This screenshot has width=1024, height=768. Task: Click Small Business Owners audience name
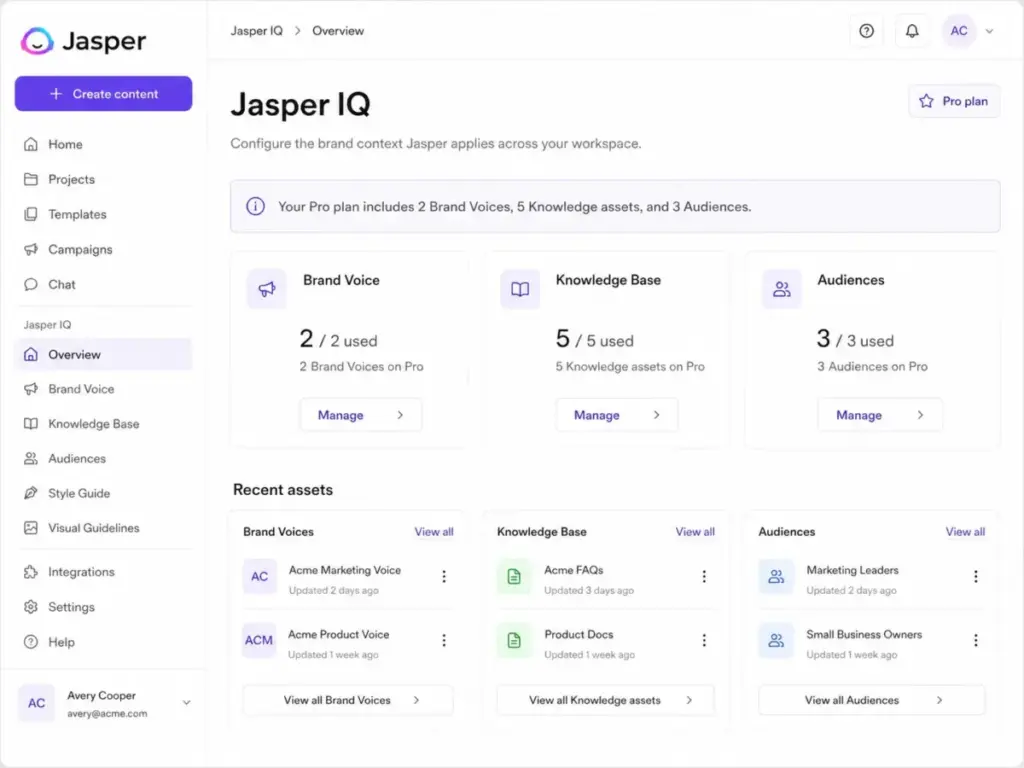864,634
